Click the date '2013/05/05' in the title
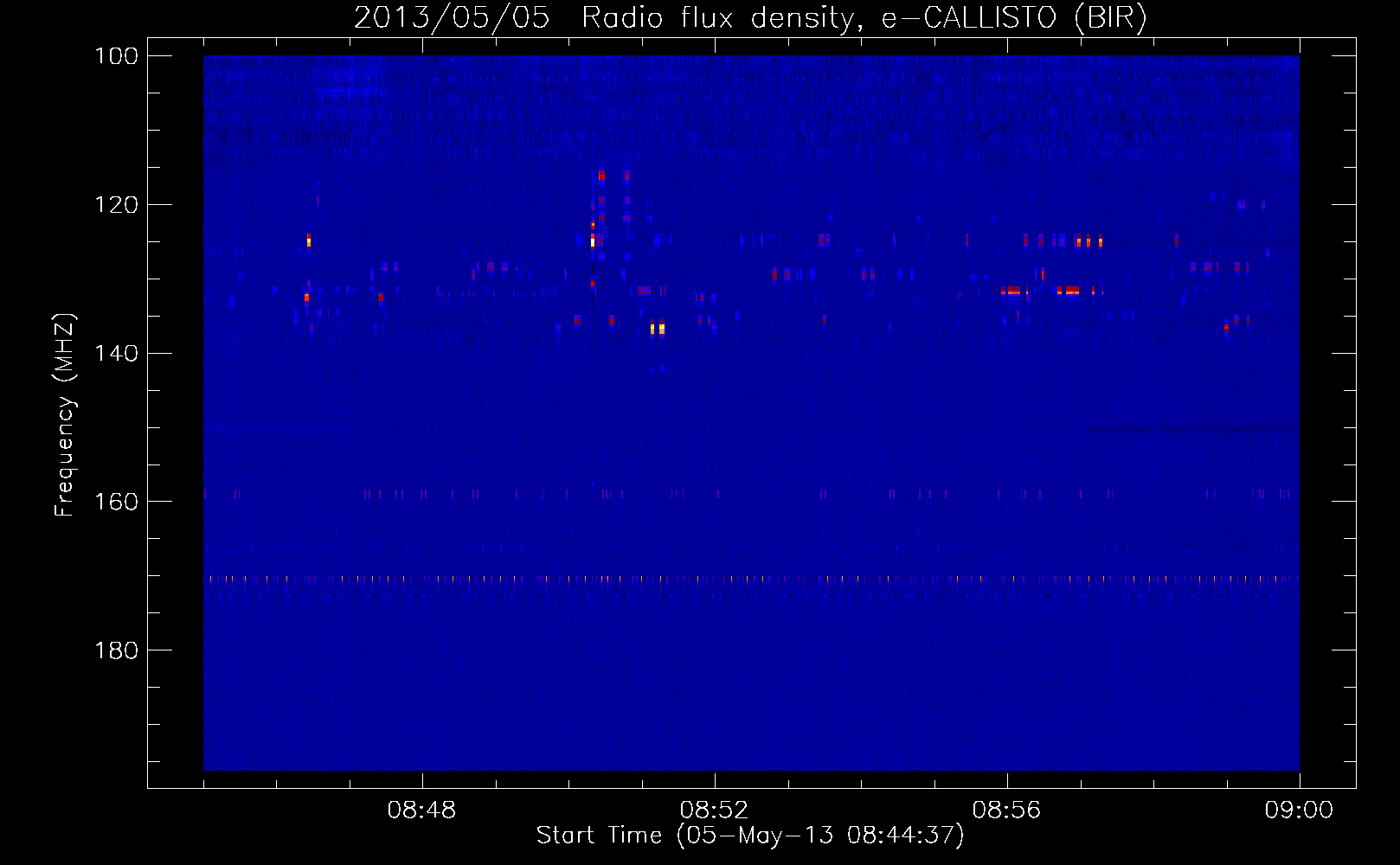1400x865 pixels. click(452, 17)
